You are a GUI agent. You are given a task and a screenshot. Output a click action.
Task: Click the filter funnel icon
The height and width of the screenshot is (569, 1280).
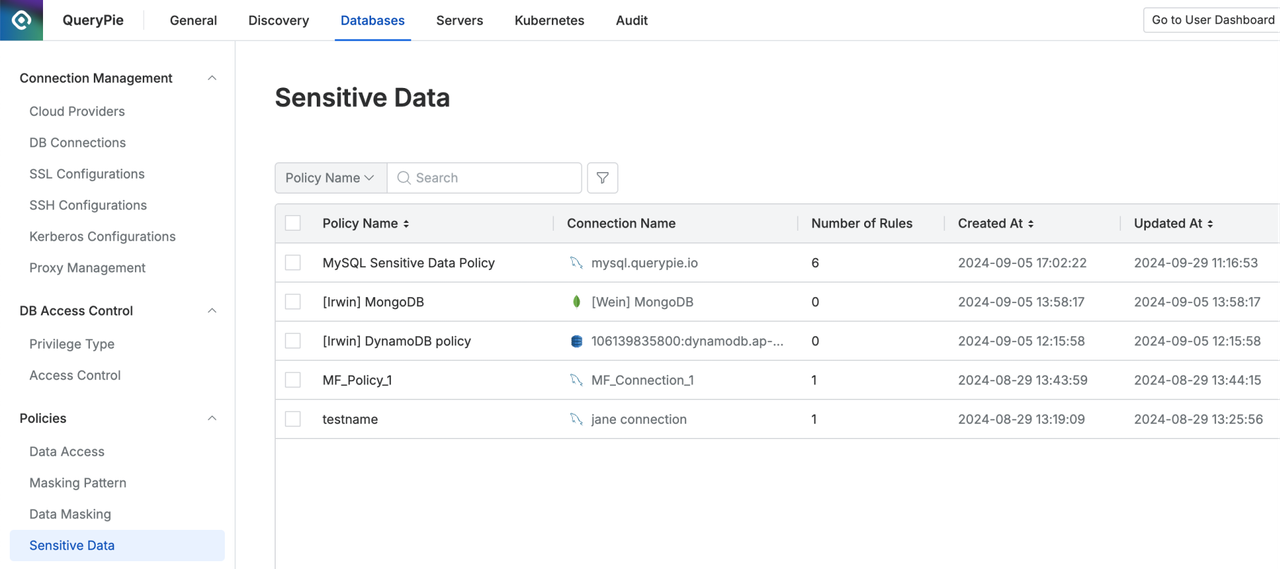(602, 178)
